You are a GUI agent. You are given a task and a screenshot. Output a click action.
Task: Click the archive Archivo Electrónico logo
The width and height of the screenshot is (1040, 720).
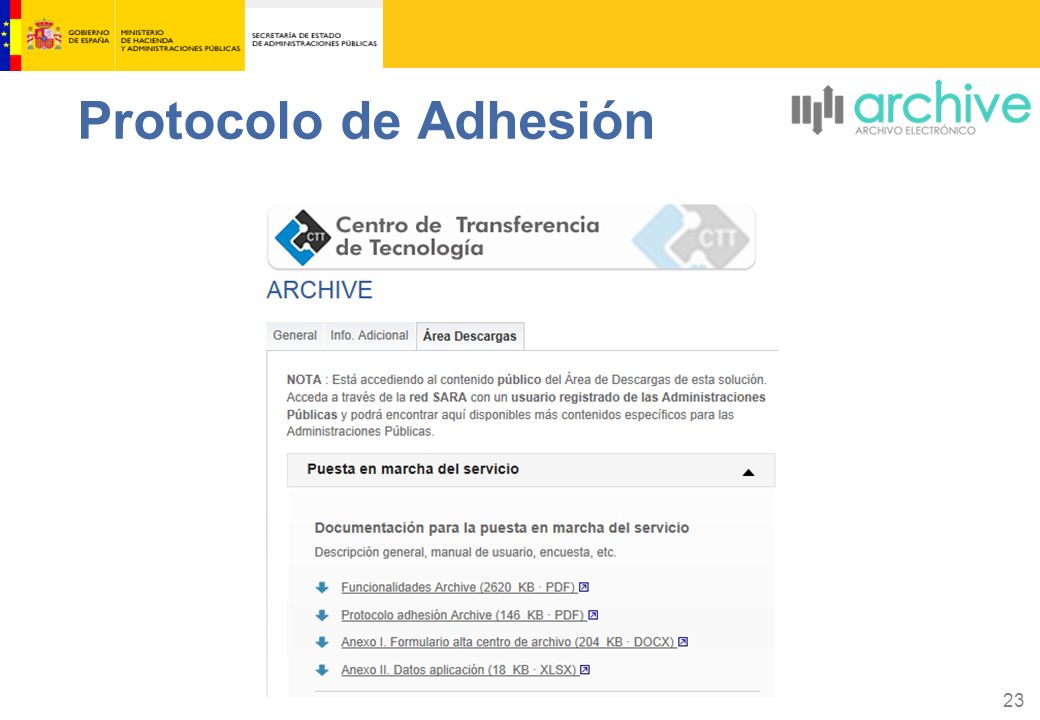pyautogui.click(x=911, y=109)
